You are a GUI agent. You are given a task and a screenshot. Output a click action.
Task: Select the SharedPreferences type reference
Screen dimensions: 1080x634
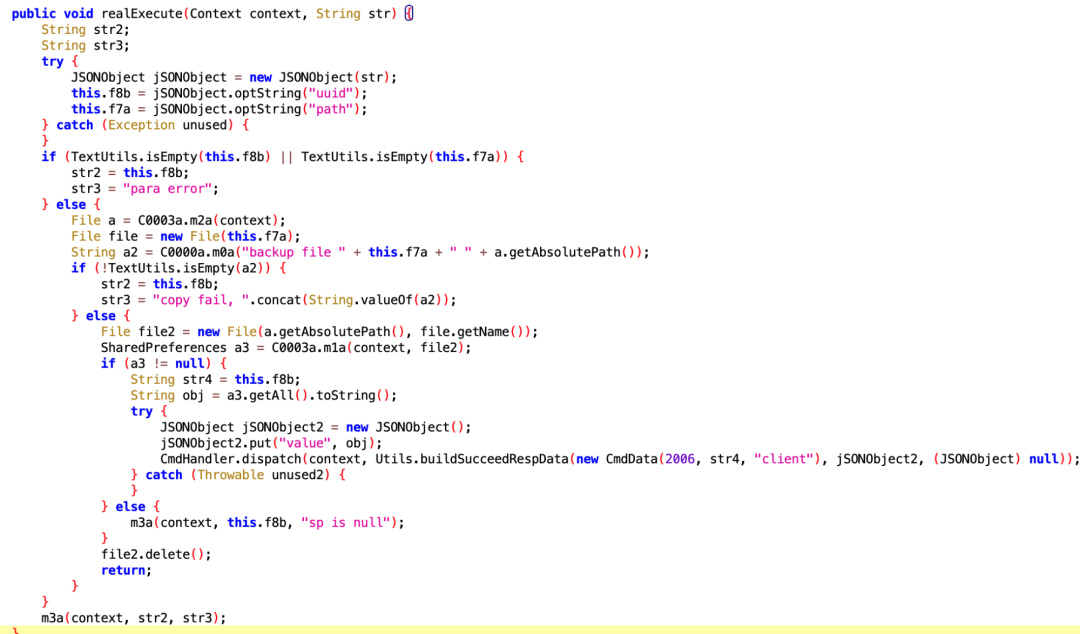tap(163, 347)
